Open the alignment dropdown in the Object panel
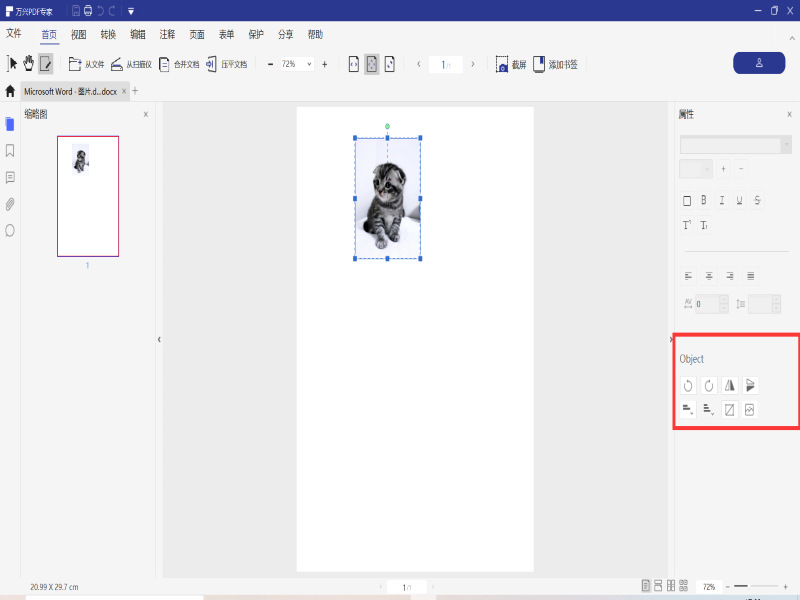The width and height of the screenshot is (800, 600). coord(686,409)
